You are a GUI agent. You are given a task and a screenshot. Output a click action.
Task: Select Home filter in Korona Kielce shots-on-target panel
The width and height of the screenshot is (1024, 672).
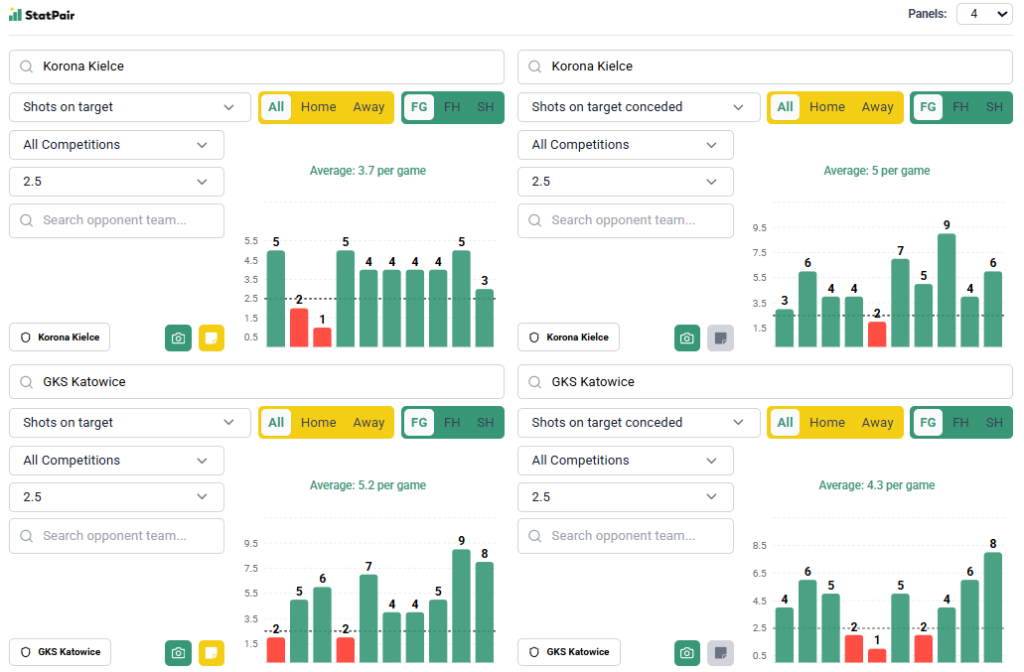(318, 107)
